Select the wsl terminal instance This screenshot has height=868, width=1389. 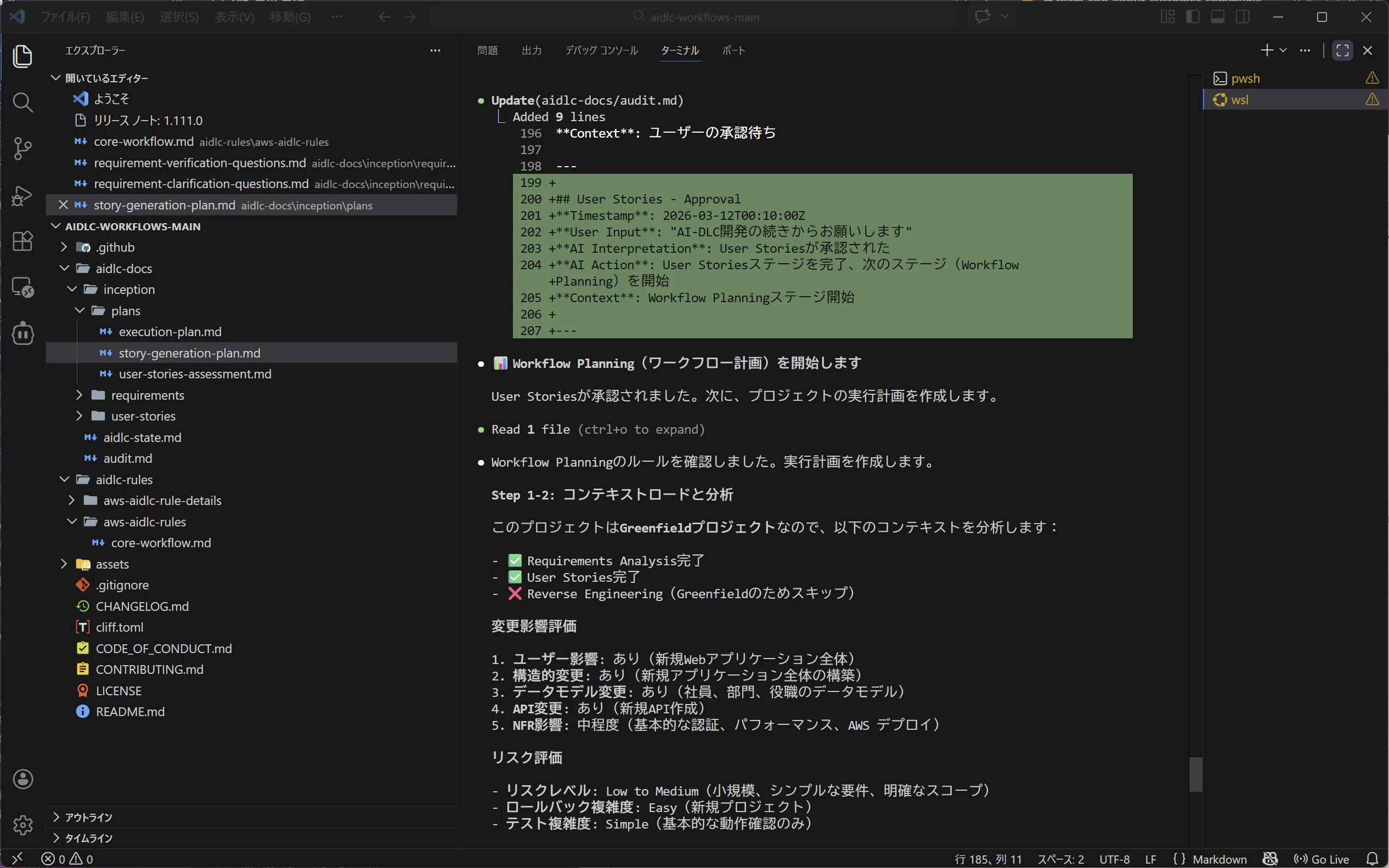(1295, 99)
